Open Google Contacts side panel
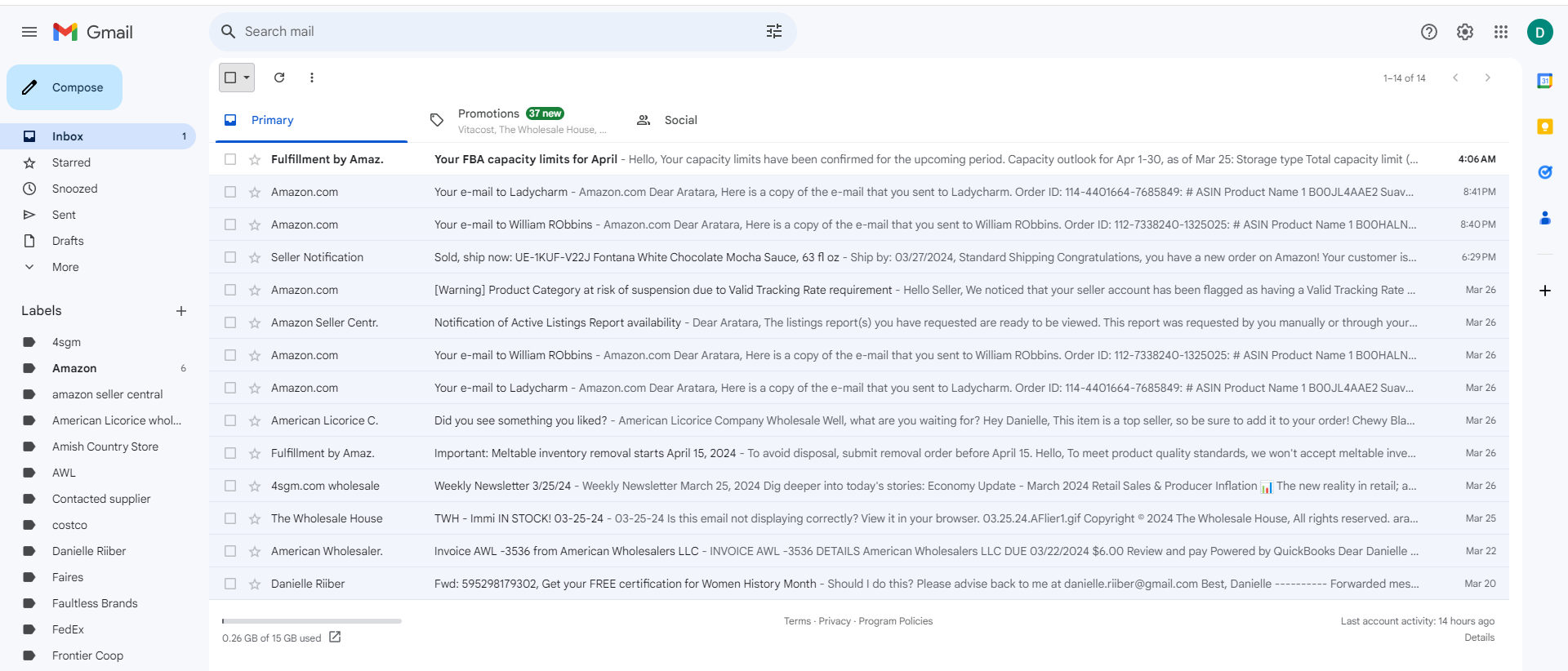Viewport: 1568px width, 671px height. click(1545, 218)
